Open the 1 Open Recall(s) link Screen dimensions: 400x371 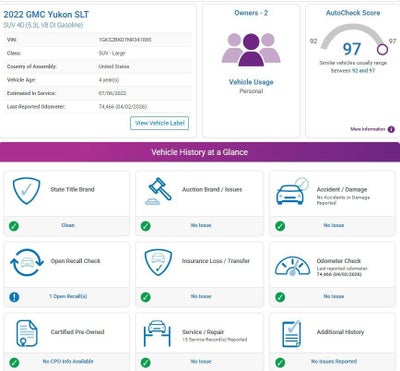tap(68, 296)
